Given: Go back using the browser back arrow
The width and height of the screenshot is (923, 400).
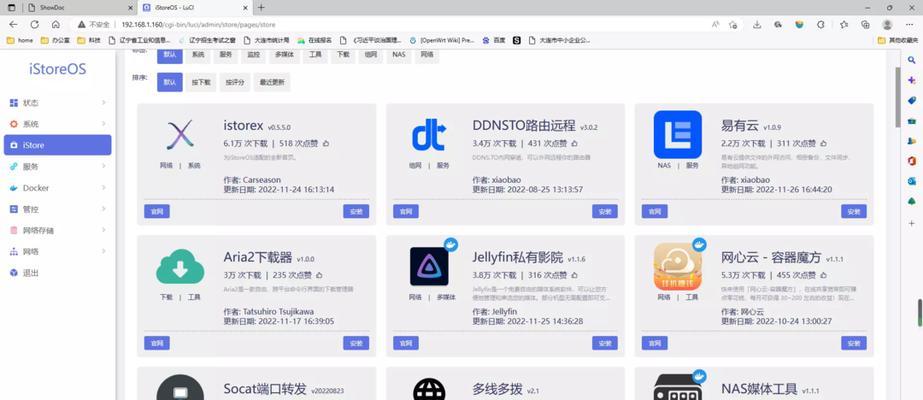Looking at the screenshot, I should 14,24.
